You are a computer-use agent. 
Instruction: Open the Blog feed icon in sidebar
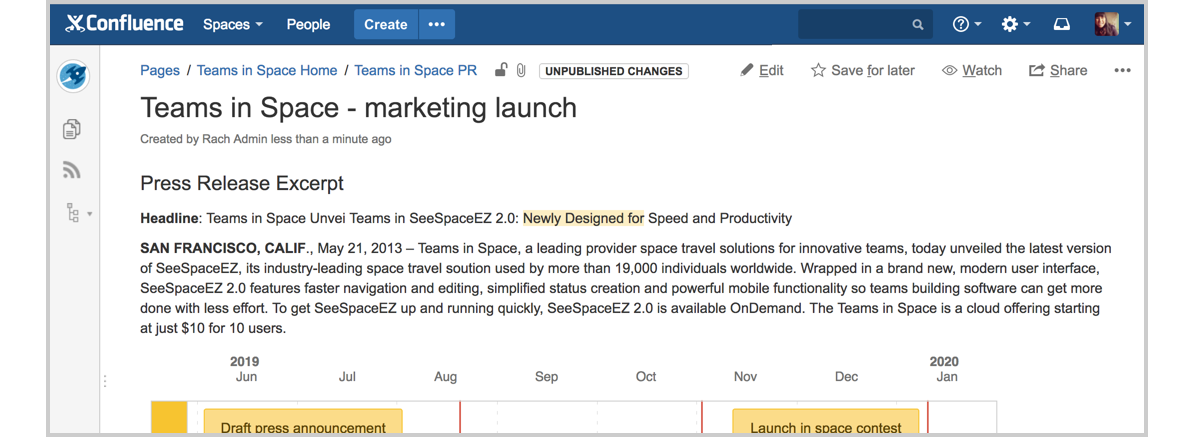(x=72, y=170)
